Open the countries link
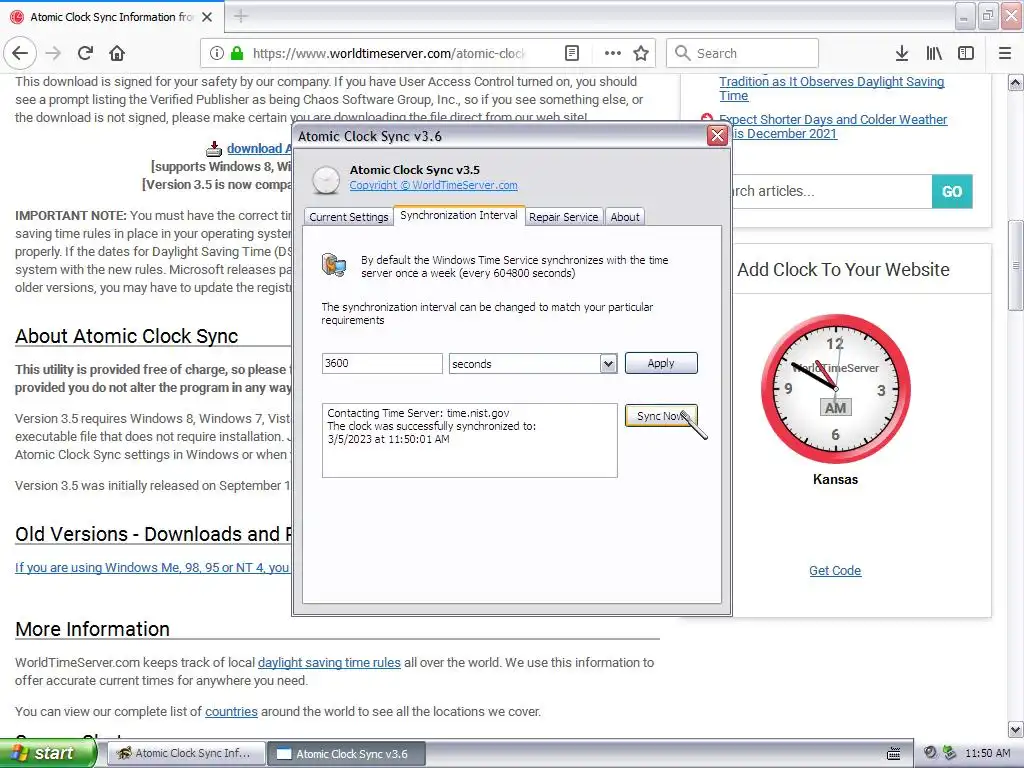The width and height of the screenshot is (1024, 768). coord(231,712)
